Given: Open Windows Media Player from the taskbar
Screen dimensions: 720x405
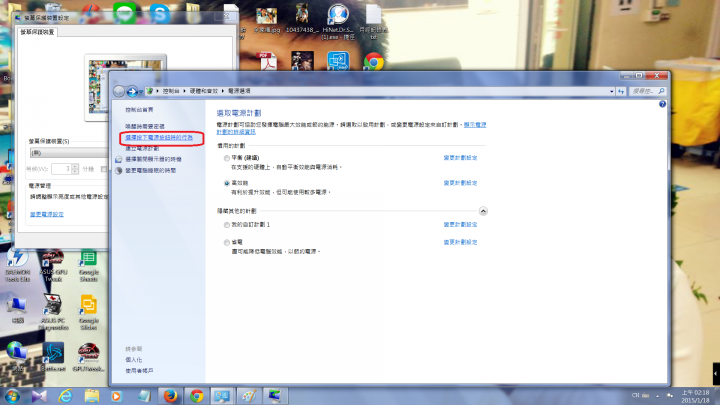Looking at the screenshot, I should (117, 396).
